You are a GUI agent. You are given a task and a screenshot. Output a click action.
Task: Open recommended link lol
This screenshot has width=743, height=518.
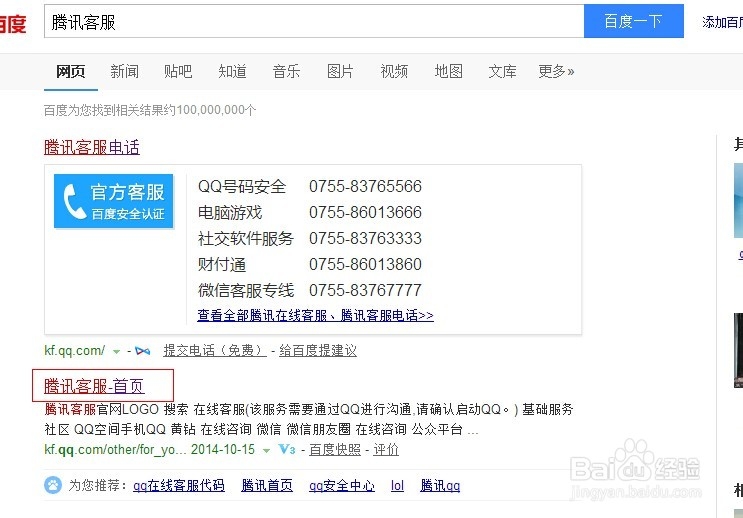(397, 485)
